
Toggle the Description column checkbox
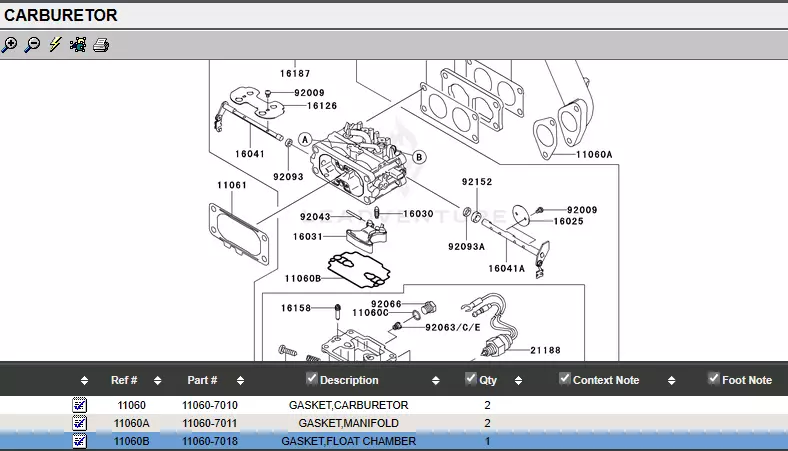pyautogui.click(x=312, y=379)
